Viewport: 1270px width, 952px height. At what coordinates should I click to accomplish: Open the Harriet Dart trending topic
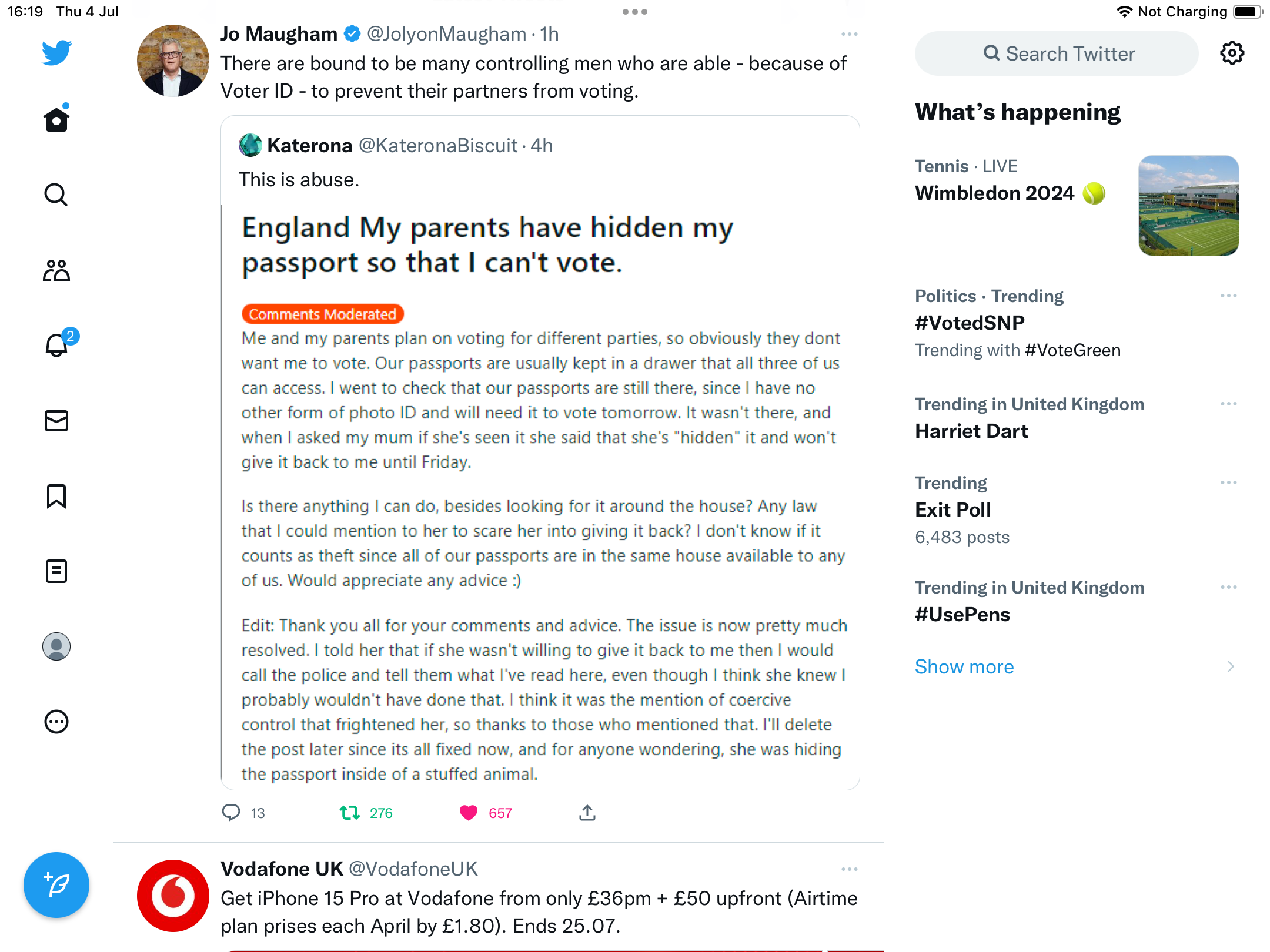[x=971, y=431]
